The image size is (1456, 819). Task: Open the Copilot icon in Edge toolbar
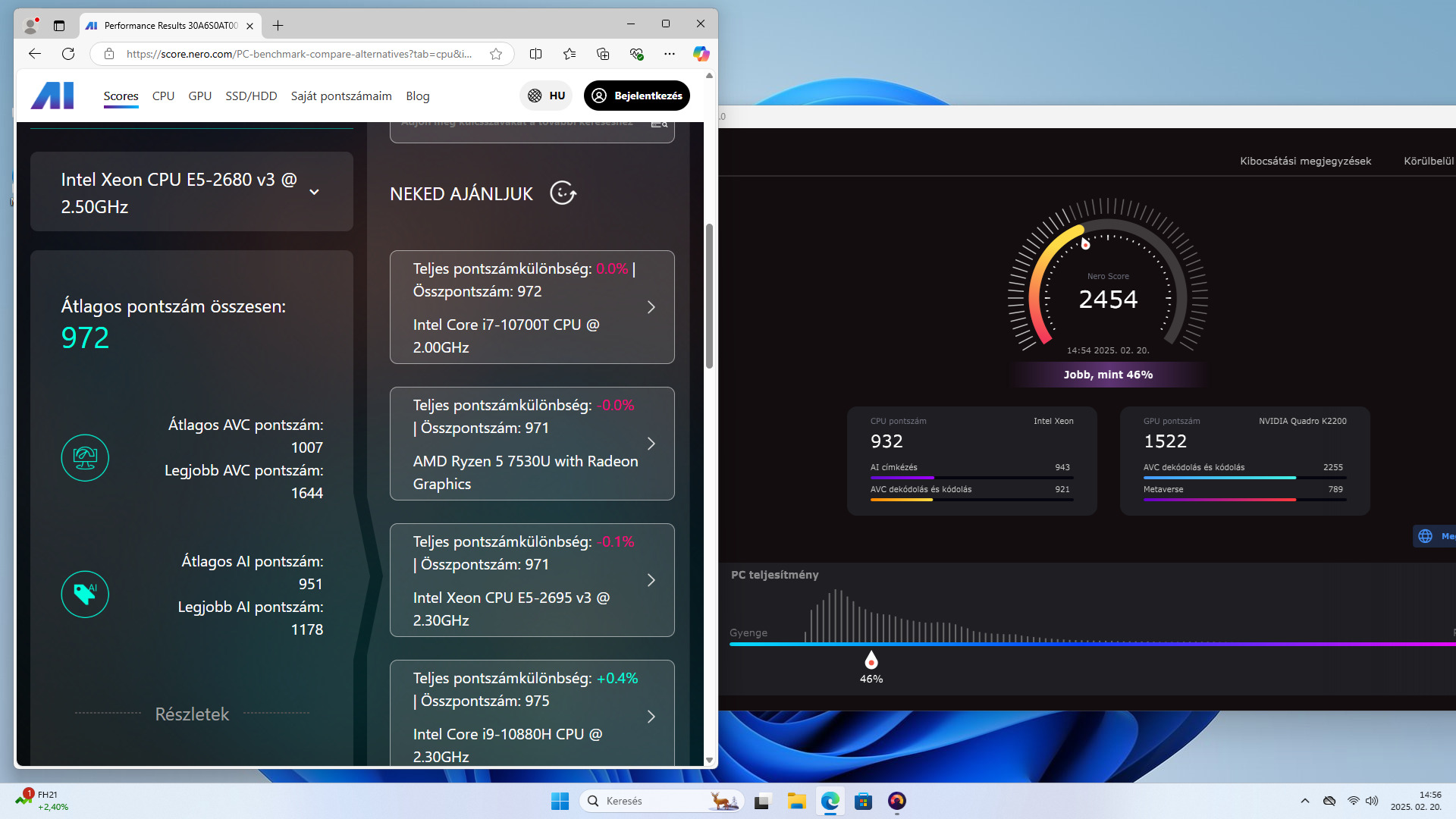click(x=701, y=54)
